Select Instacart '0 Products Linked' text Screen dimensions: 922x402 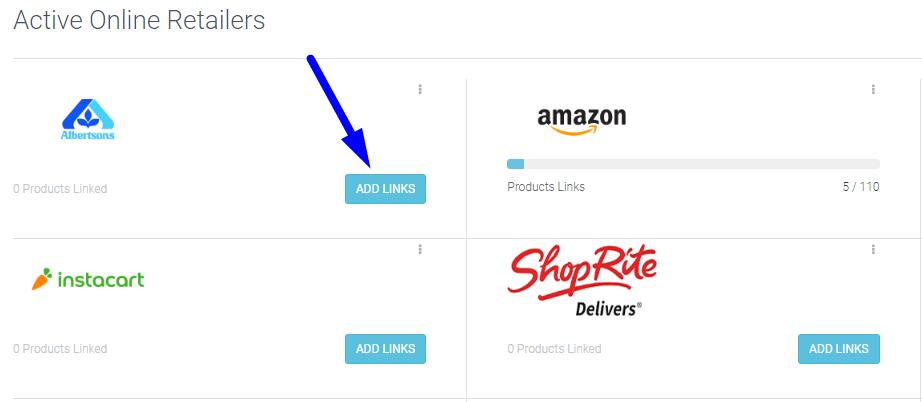[60, 349]
